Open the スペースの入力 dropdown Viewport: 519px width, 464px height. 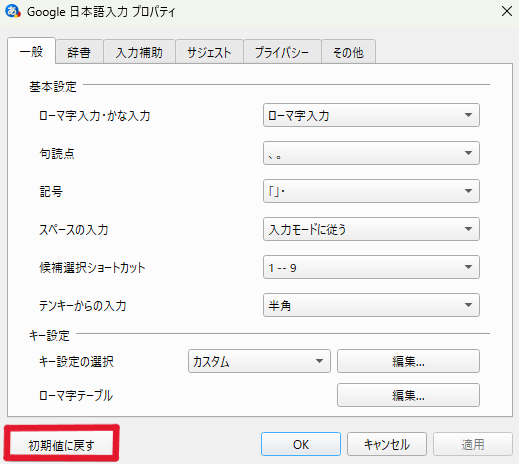tap(371, 229)
